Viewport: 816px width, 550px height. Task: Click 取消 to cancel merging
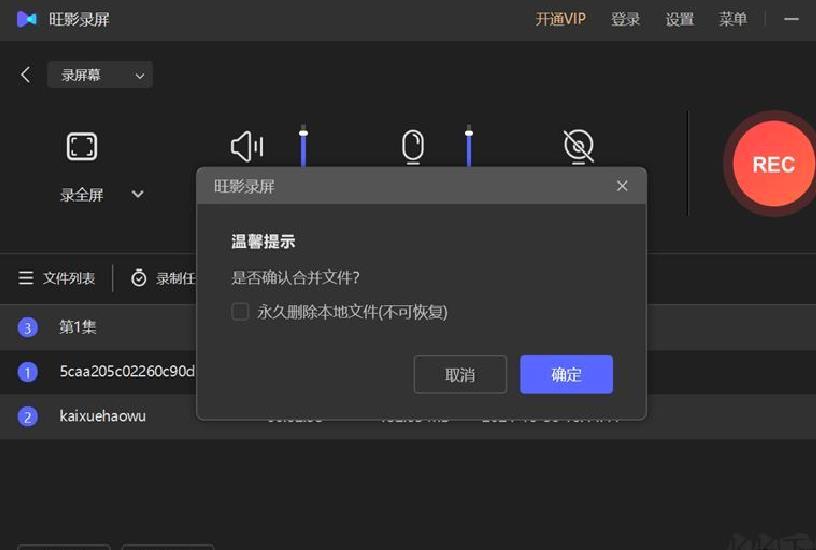point(460,375)
